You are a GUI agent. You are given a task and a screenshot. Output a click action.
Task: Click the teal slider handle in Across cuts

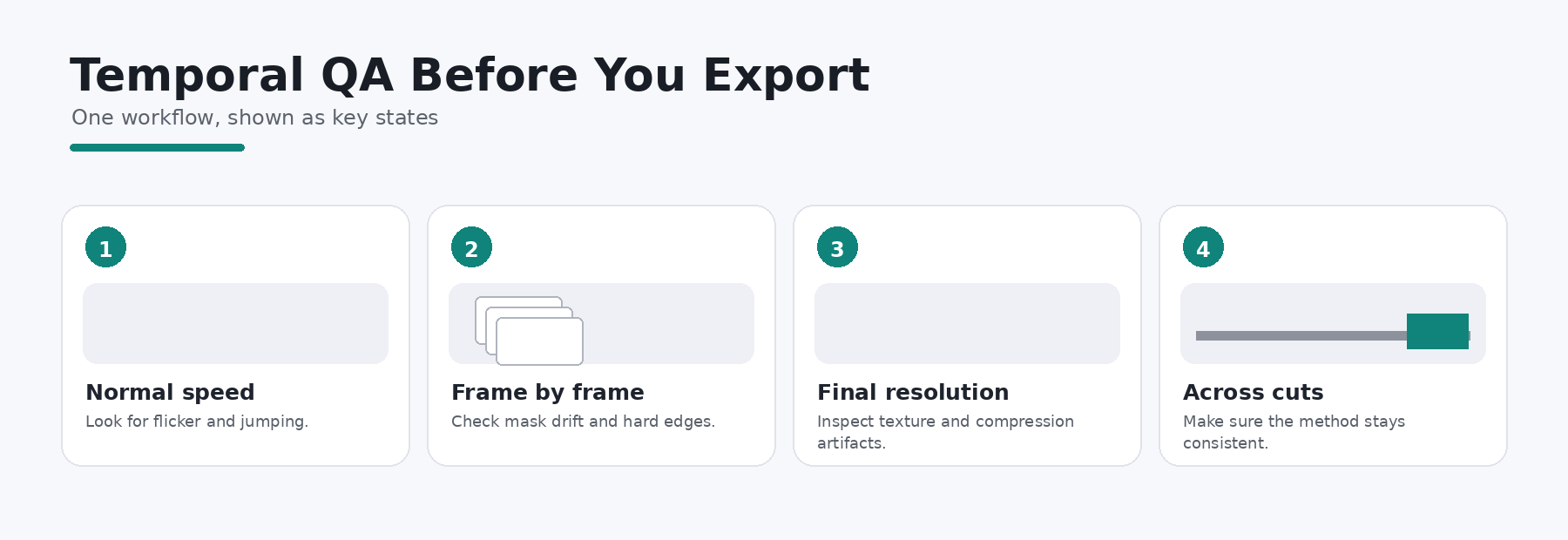click(x=1437, y=331)
